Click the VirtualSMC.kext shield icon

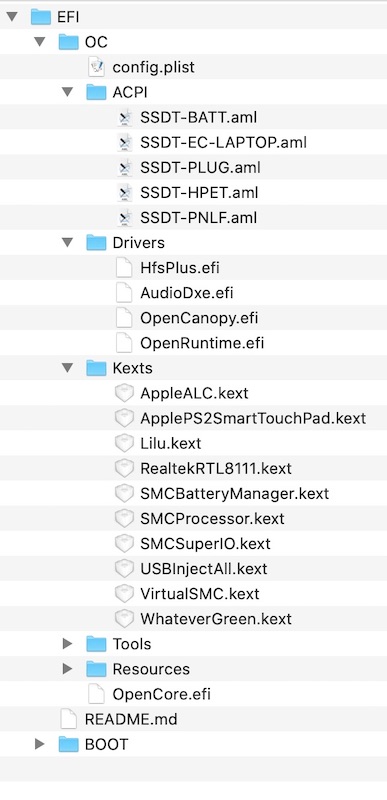tap(124, 593)
